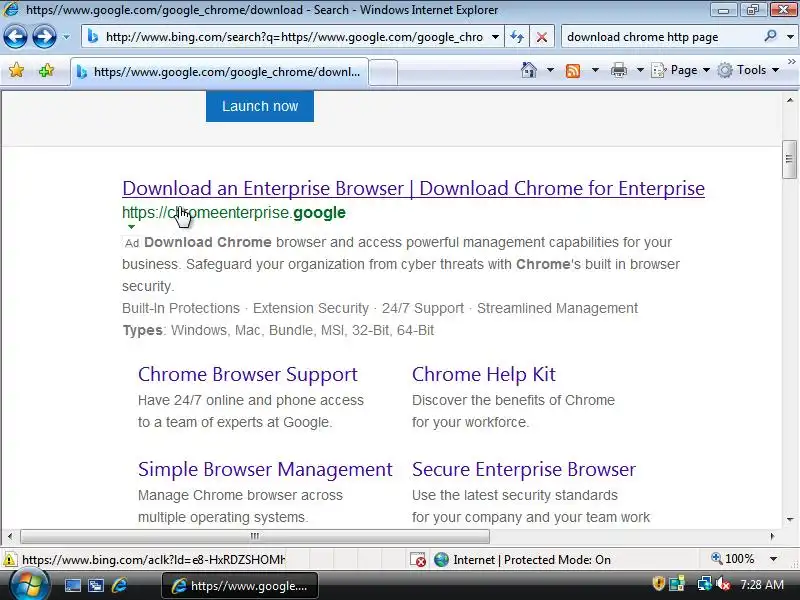
Task: Show more toolbar items chevron
Action: tap(792, 62)
